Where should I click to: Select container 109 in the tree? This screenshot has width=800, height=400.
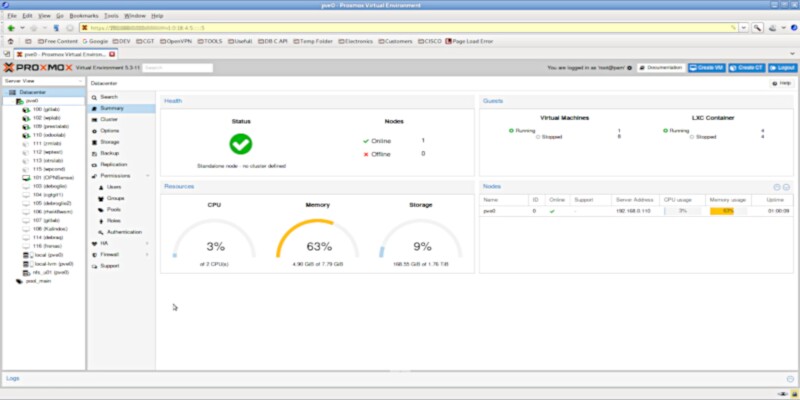coord(51,127)
